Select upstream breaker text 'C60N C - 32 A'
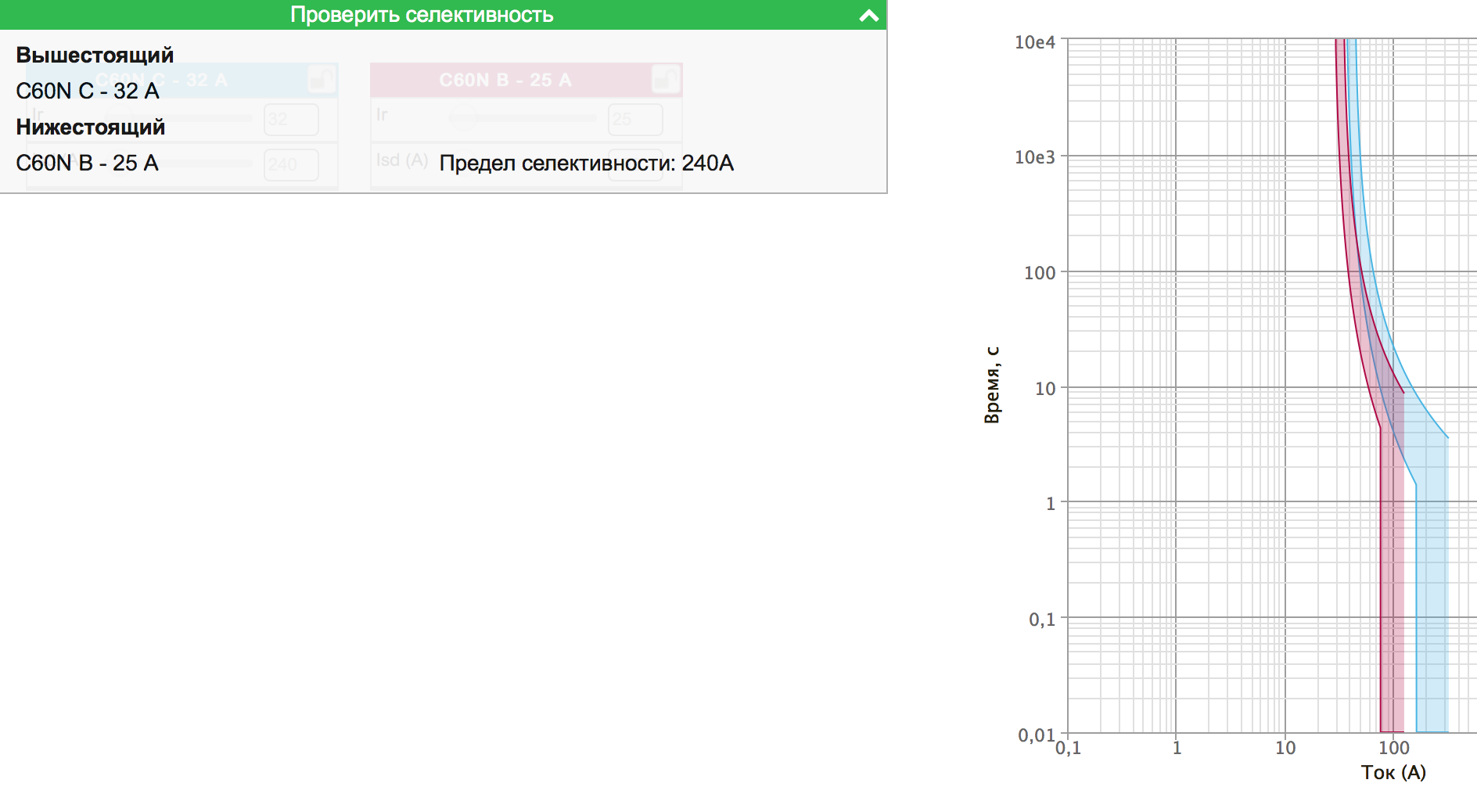This screenshot has width=1477, height=812. 88,91
